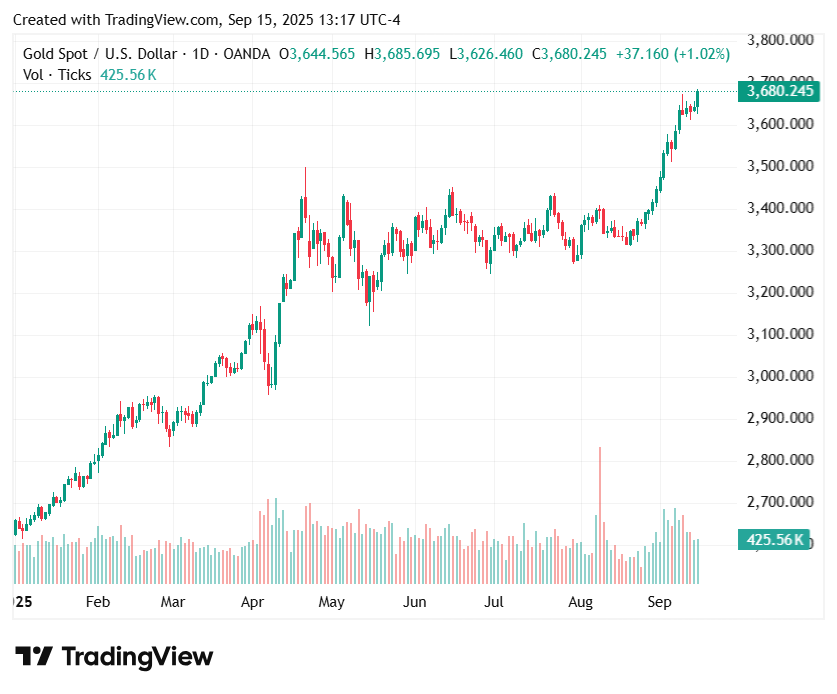Click the +37.160 (+1.02%) change value
This screenshot has width=837, height=694.
[671, 54]
